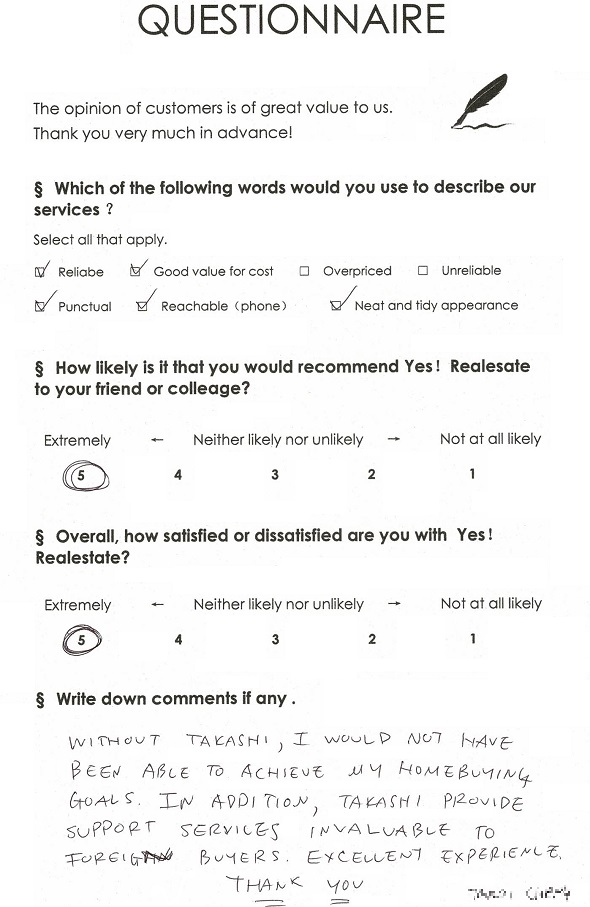
Task: Select rating 4 for recommendation question
Action: [178, 475]
